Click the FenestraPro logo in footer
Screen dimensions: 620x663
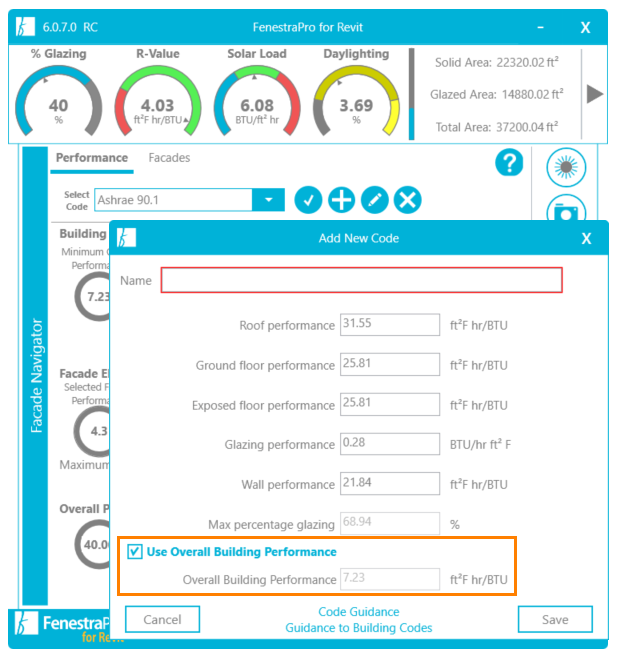27,623
